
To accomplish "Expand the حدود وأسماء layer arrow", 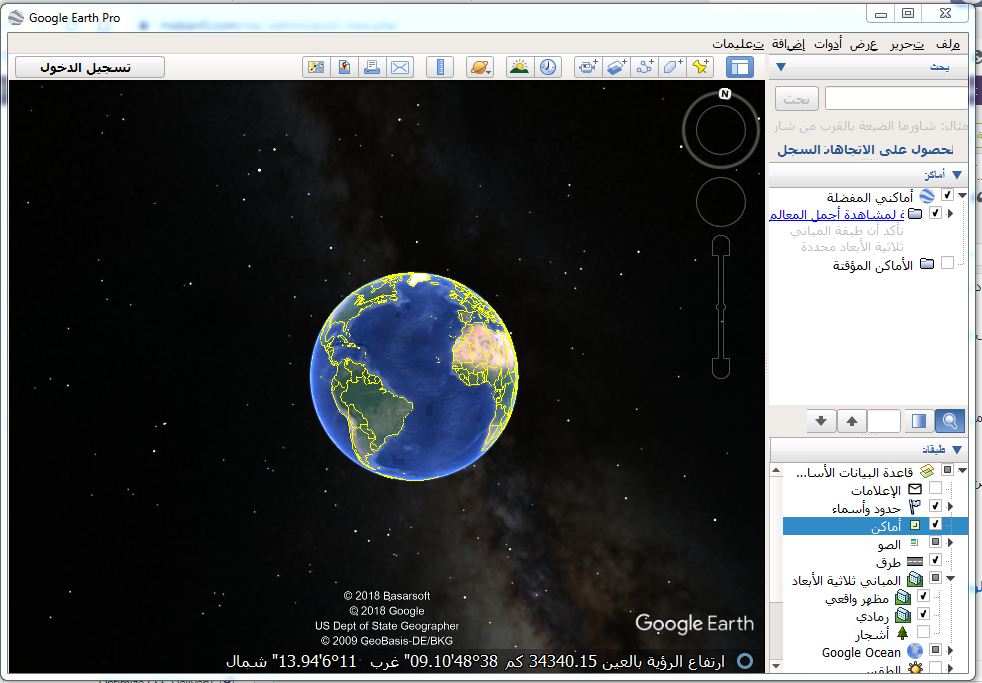I will (950, 506).
